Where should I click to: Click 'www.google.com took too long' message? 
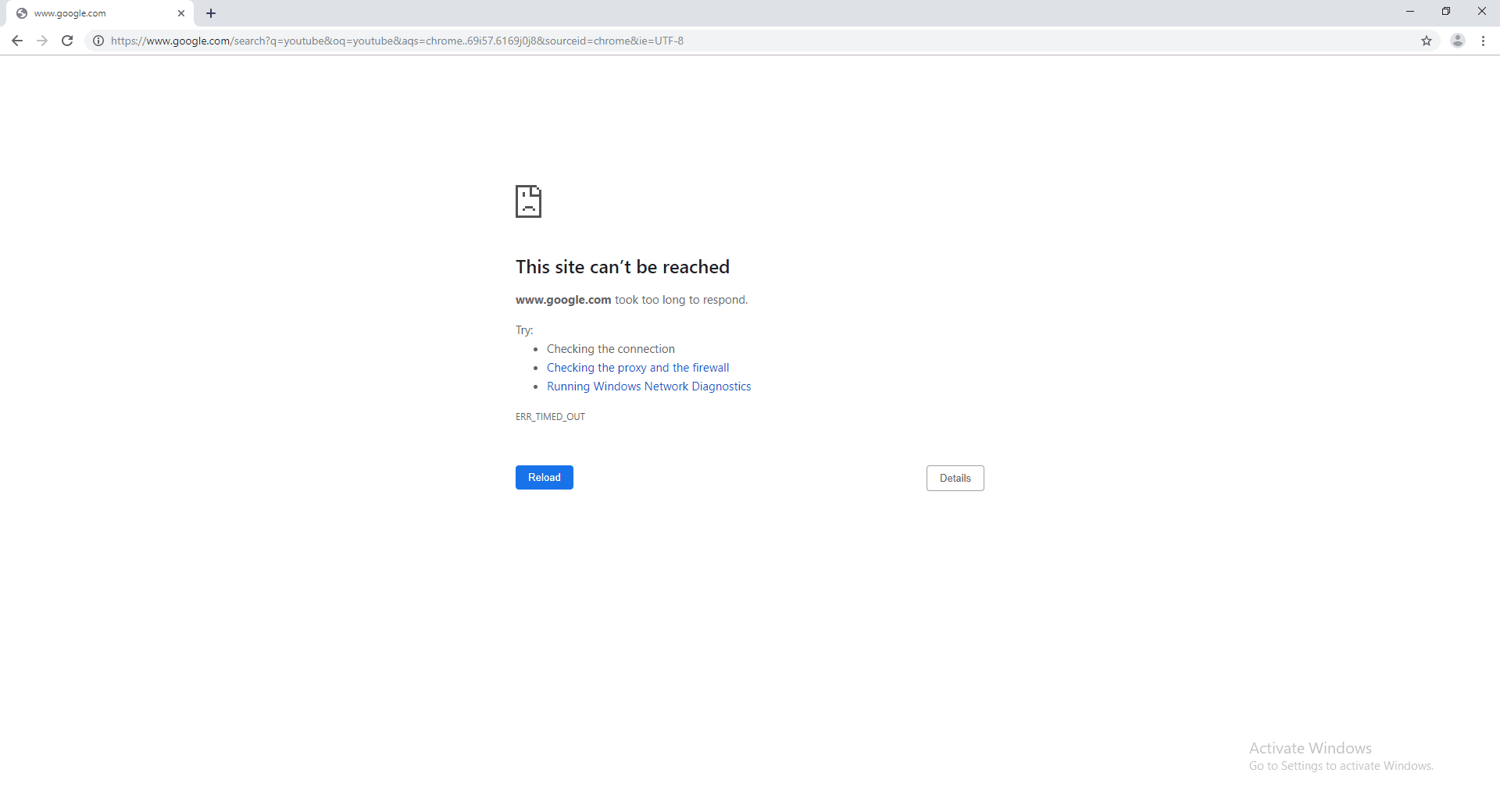(x=631, y=300)
